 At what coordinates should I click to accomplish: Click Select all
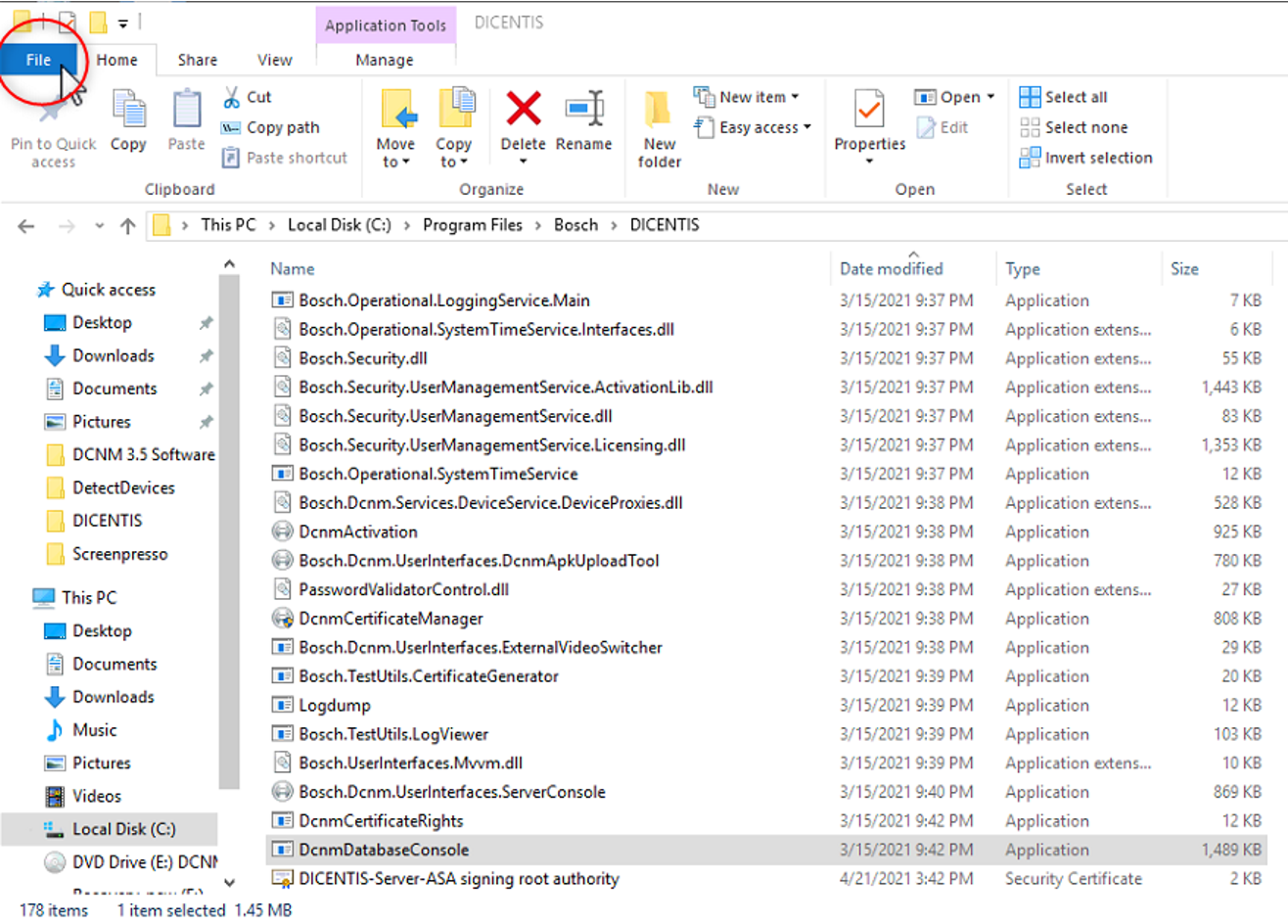pyautogui.click(x=1064, y=97)
